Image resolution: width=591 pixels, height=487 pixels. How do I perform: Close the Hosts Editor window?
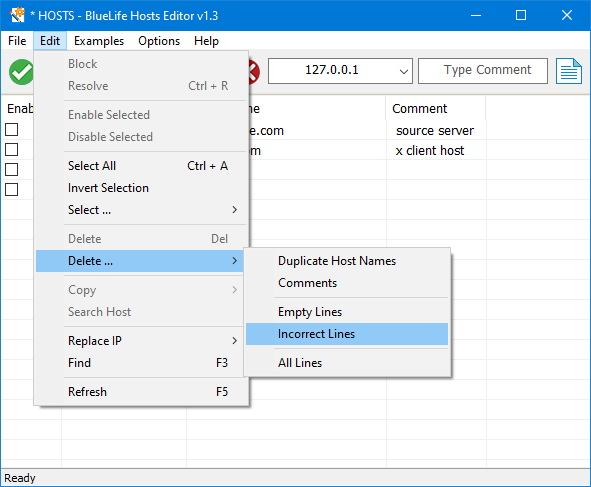[x=567, y=15]
